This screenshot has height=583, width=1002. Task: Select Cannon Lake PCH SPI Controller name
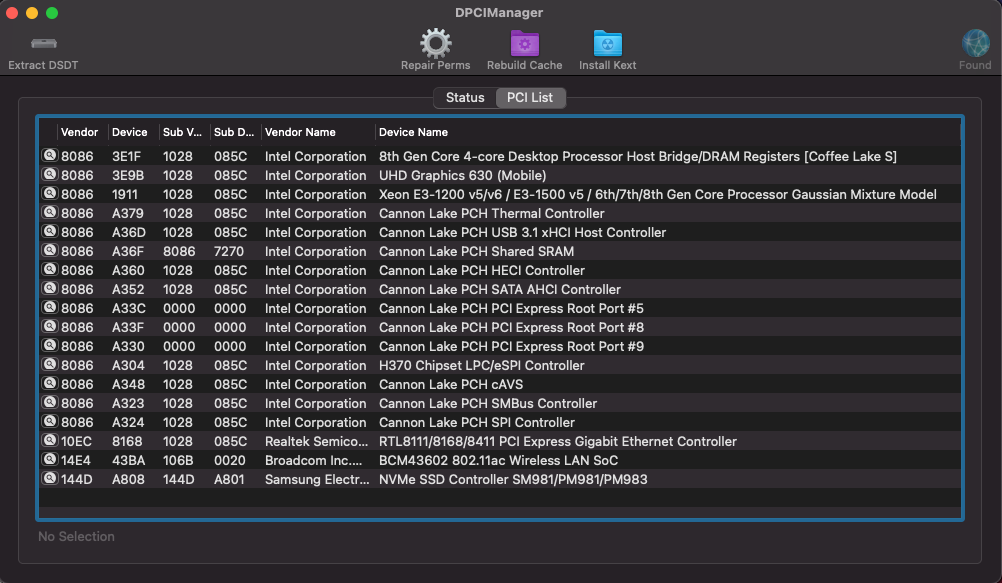477,423
